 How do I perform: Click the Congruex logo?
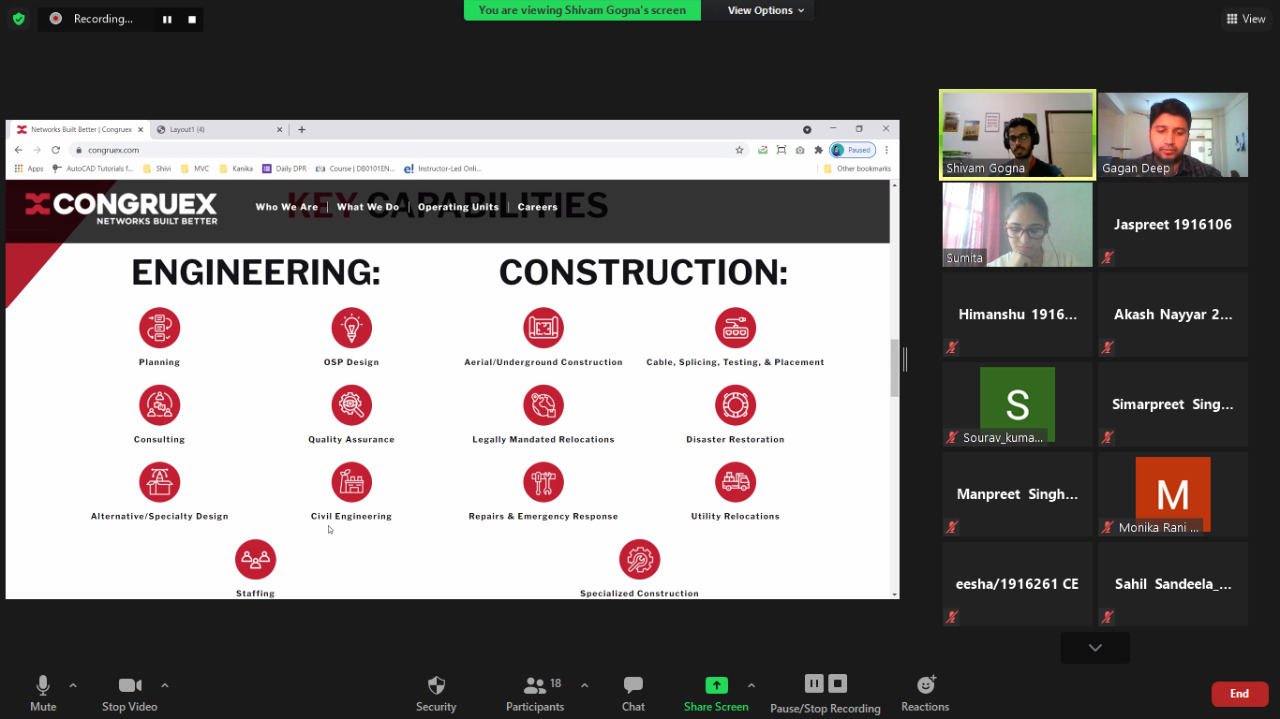(121, 207)
